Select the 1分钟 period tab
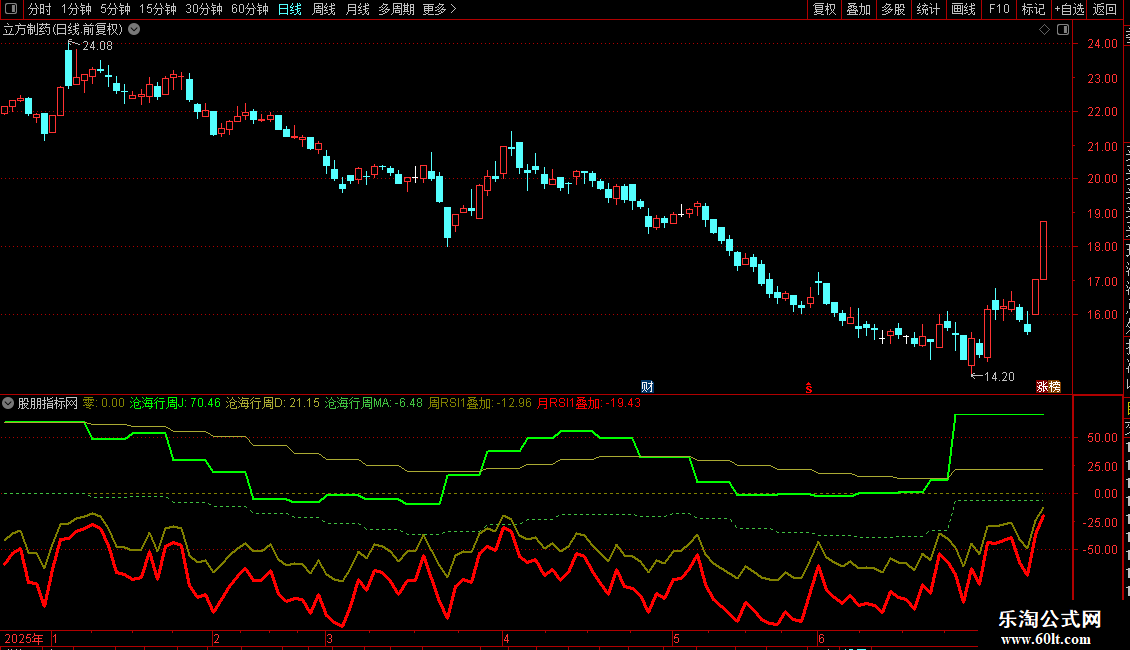1130x650 pixels. [x=76, y=9]
